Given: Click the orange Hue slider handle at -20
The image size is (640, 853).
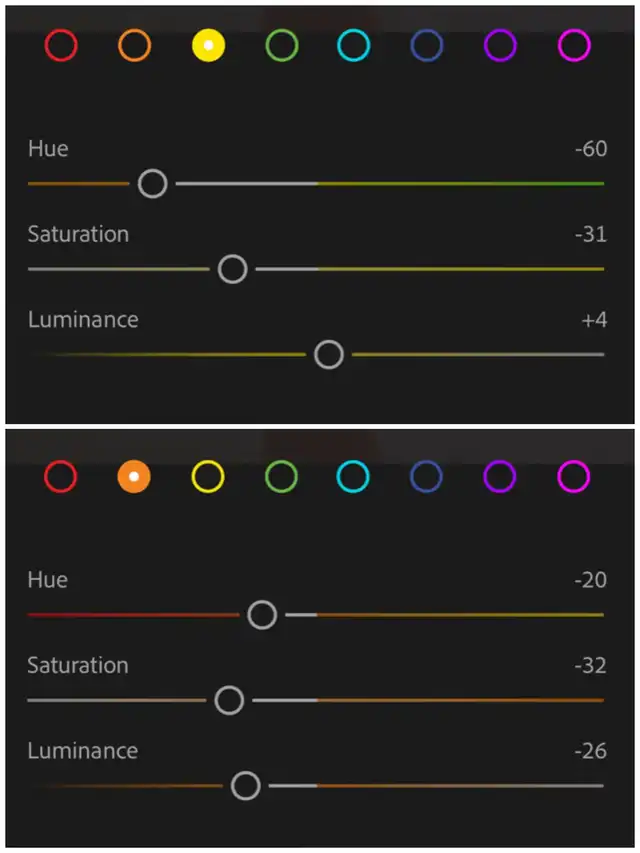Looking at the screenshot, I should 262,614.
